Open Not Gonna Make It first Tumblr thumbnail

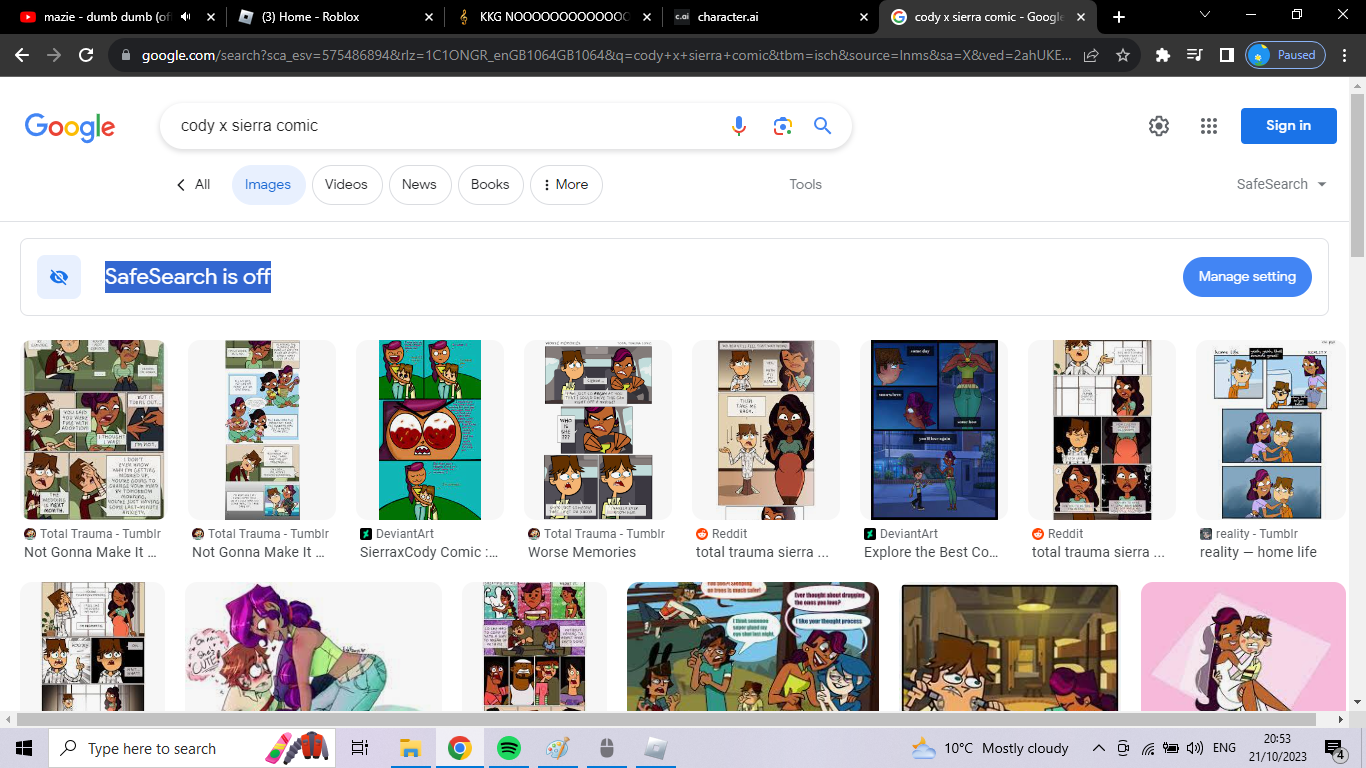point(94,430)
